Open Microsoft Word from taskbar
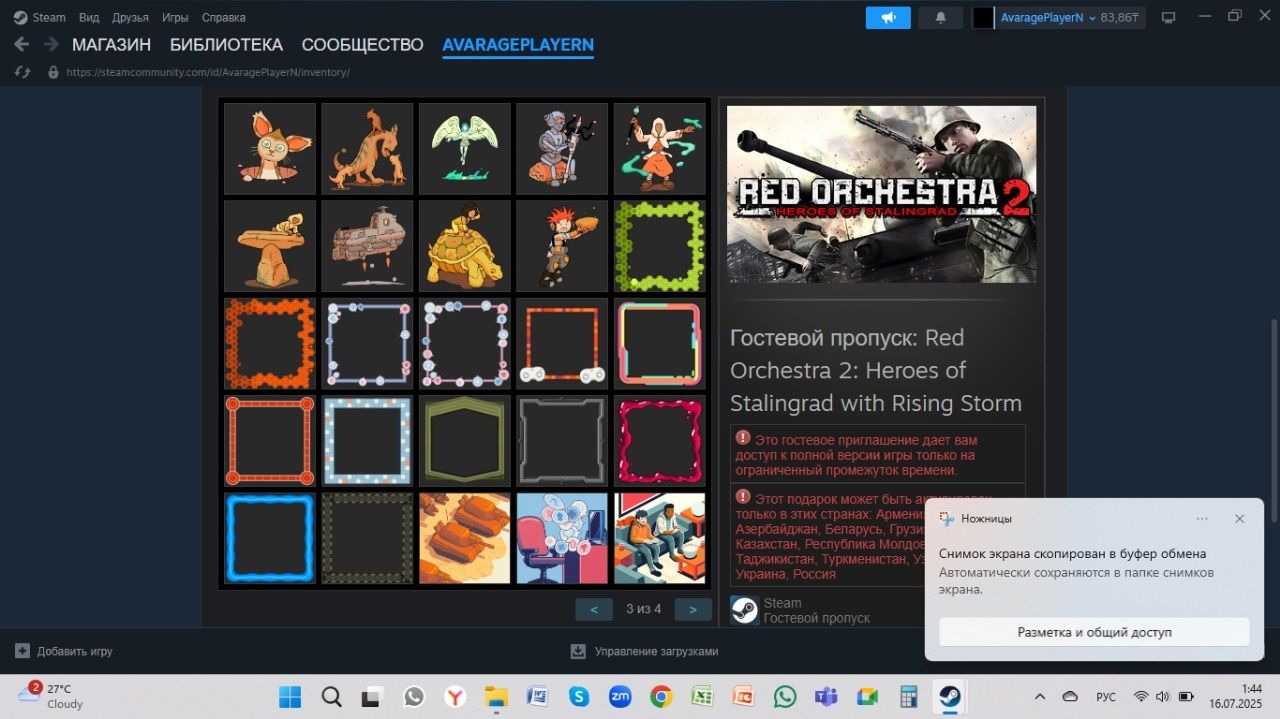The height and width of the screenshot is (719, 1280). pyautogui.click(x=537, y=696)
